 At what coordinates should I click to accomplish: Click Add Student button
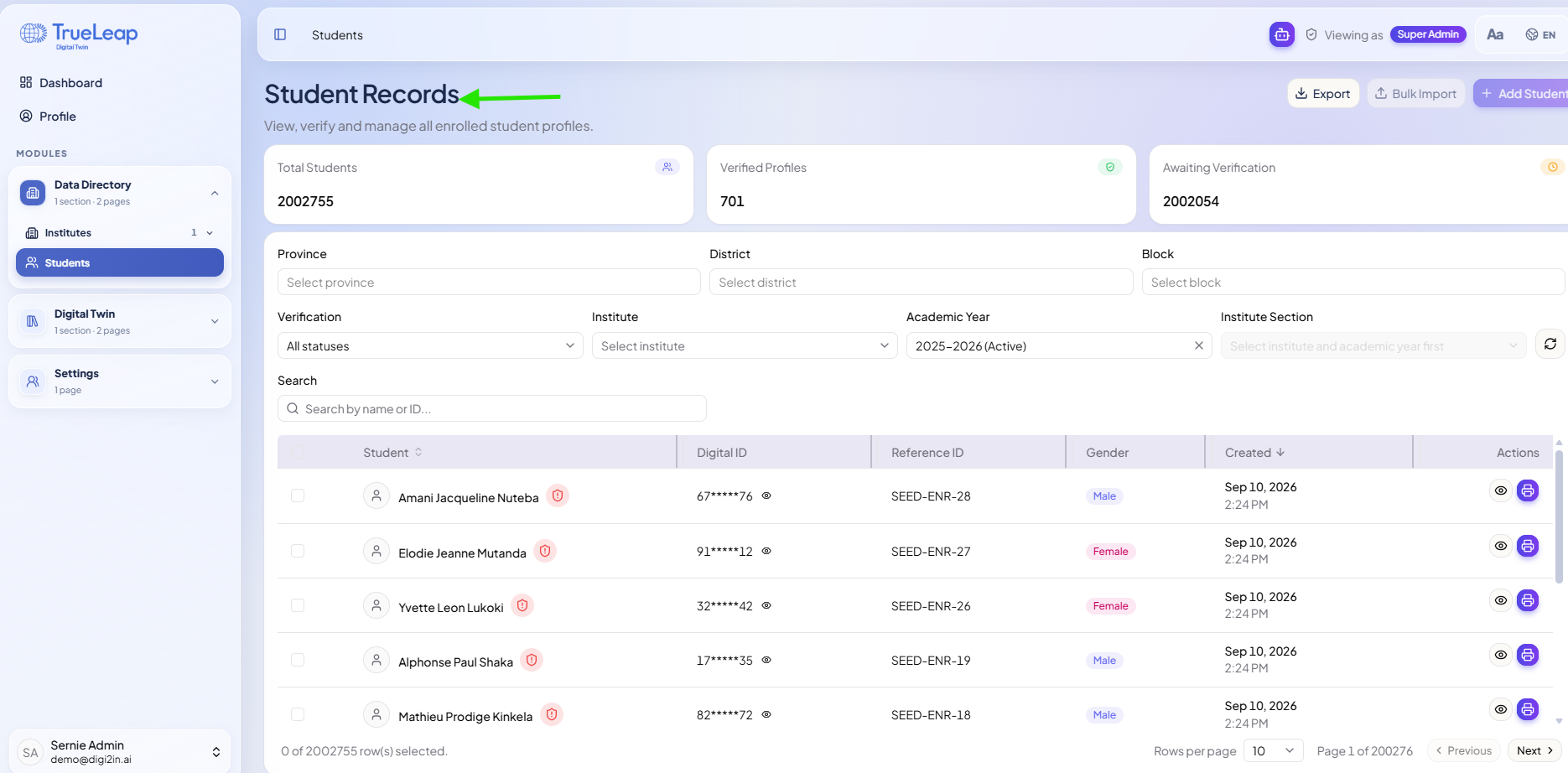tap(1520, 93)
